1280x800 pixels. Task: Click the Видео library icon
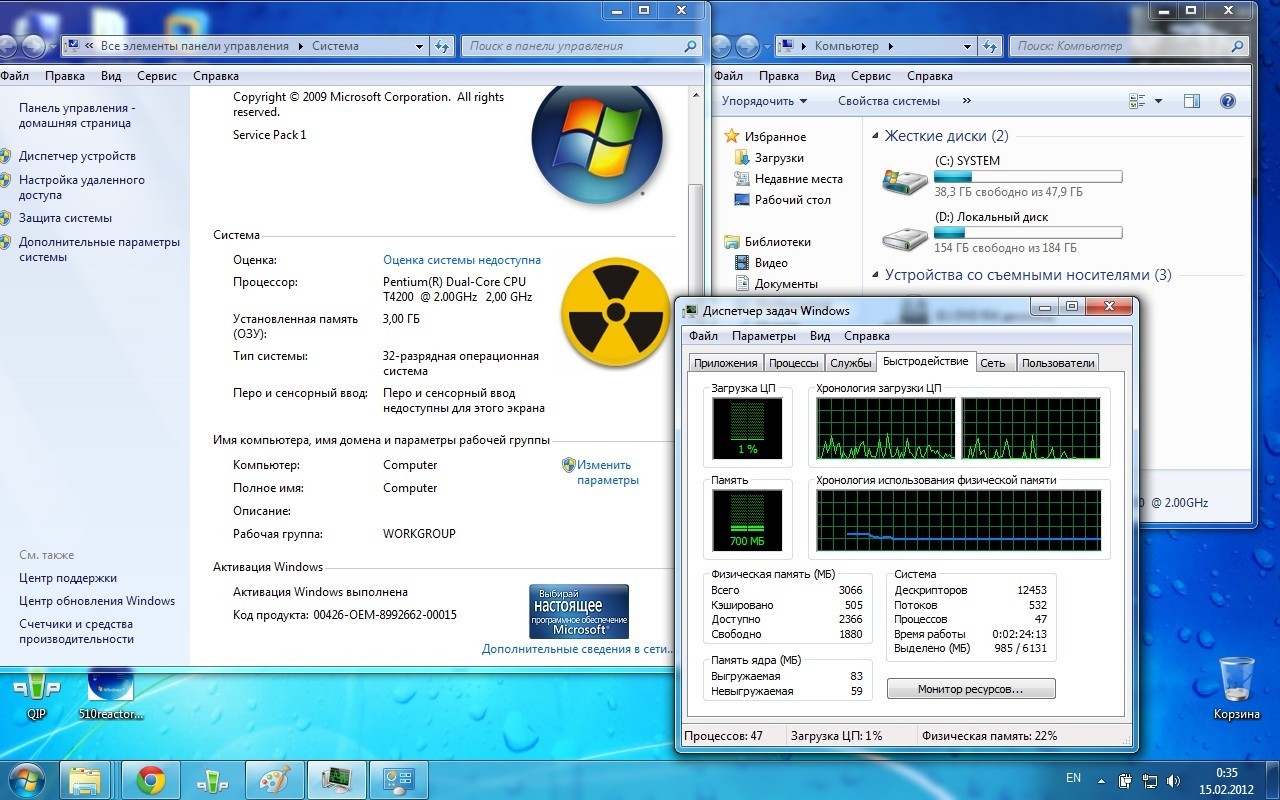coord(742,263)
